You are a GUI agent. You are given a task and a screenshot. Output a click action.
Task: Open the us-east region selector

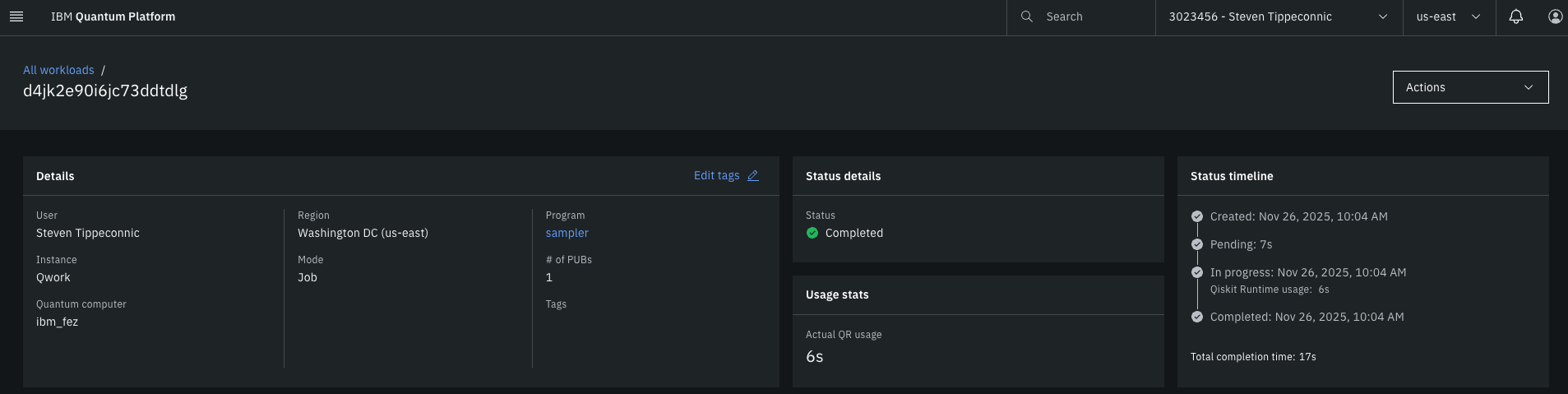coord(1447,16)
